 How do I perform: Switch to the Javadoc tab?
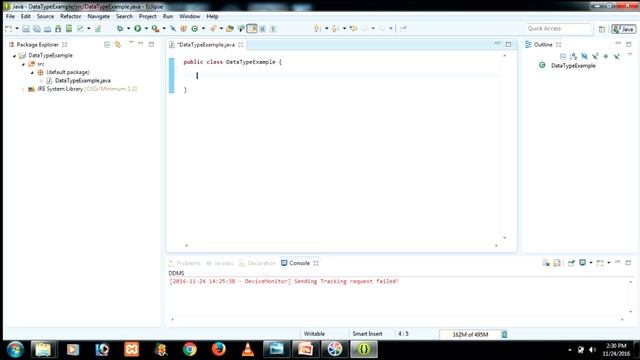pos(220,263)
